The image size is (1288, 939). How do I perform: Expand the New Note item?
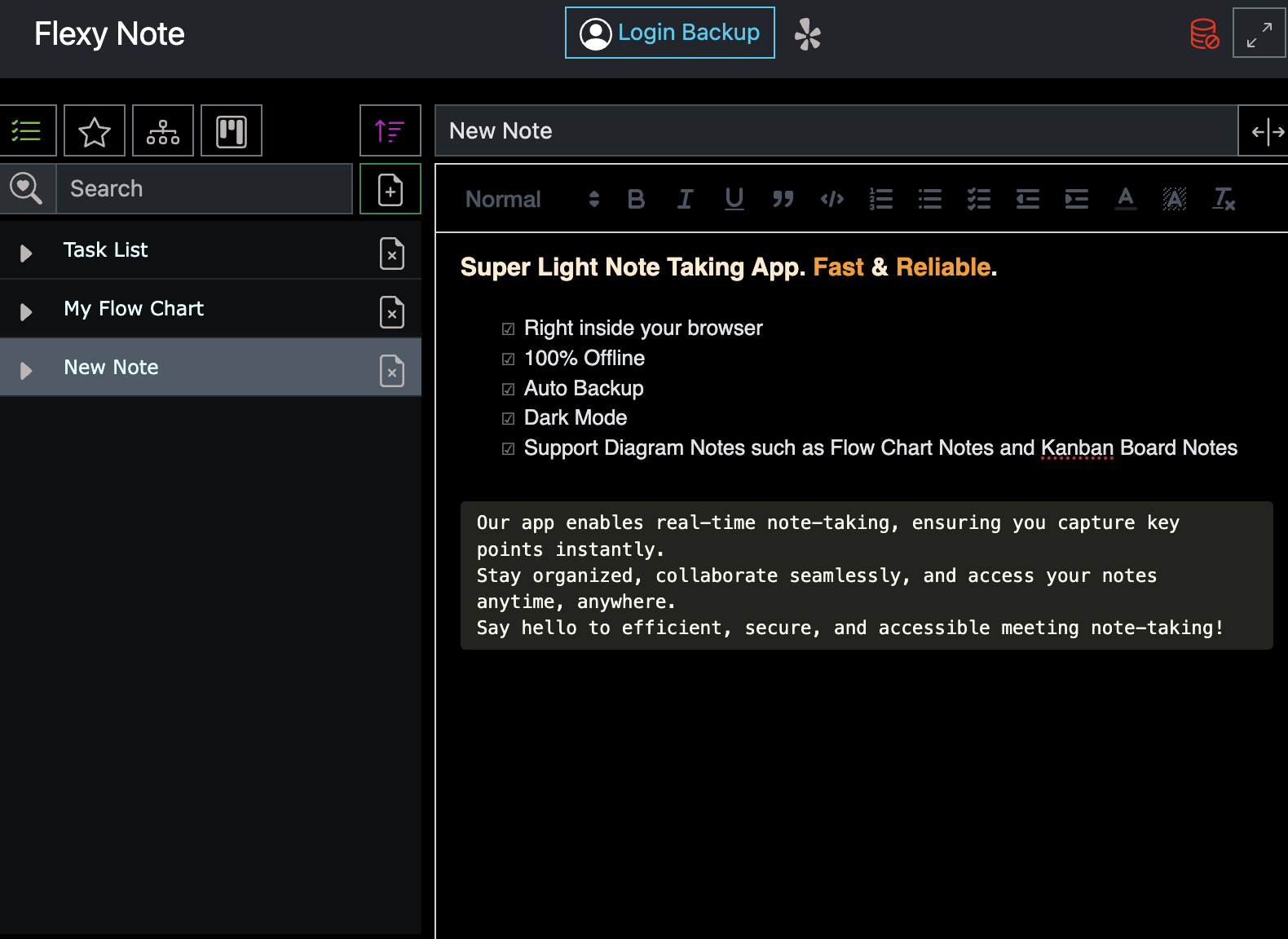(26, 371)
